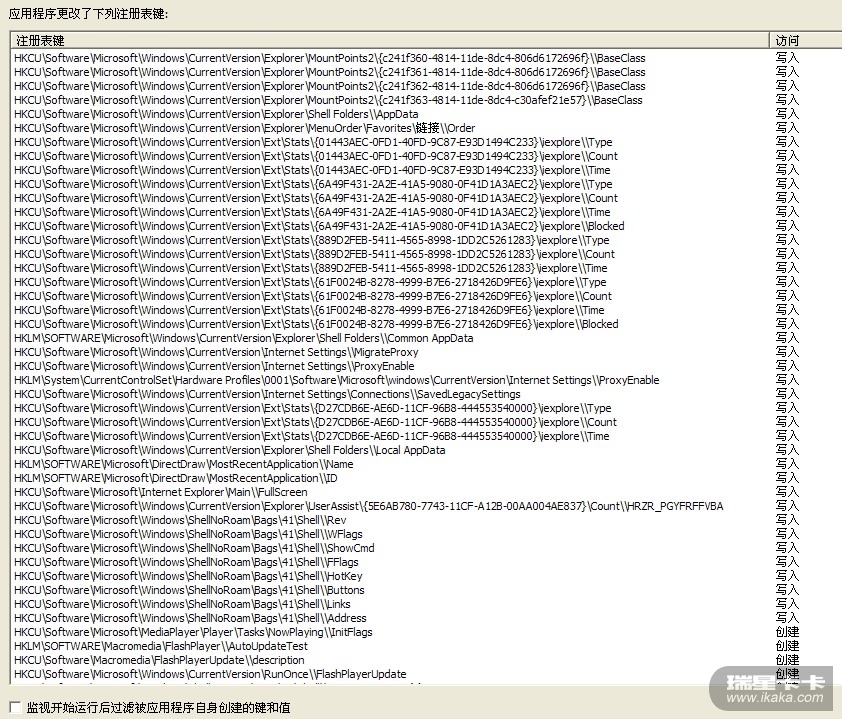Click 创建 access value for FlashPlayerUpdate\\description row
The width and height of the screenshot is (842, 719).
[787, 660]
